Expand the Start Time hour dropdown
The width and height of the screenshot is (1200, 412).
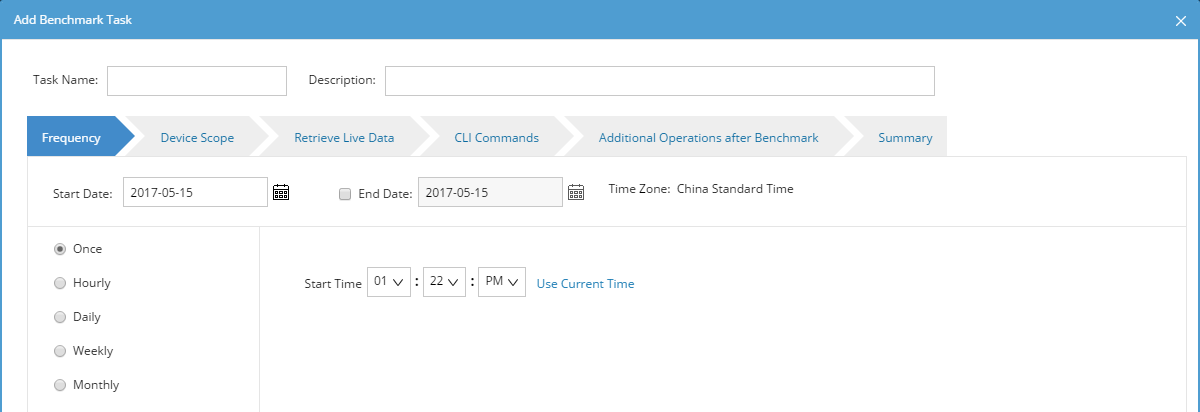[389, 283]
